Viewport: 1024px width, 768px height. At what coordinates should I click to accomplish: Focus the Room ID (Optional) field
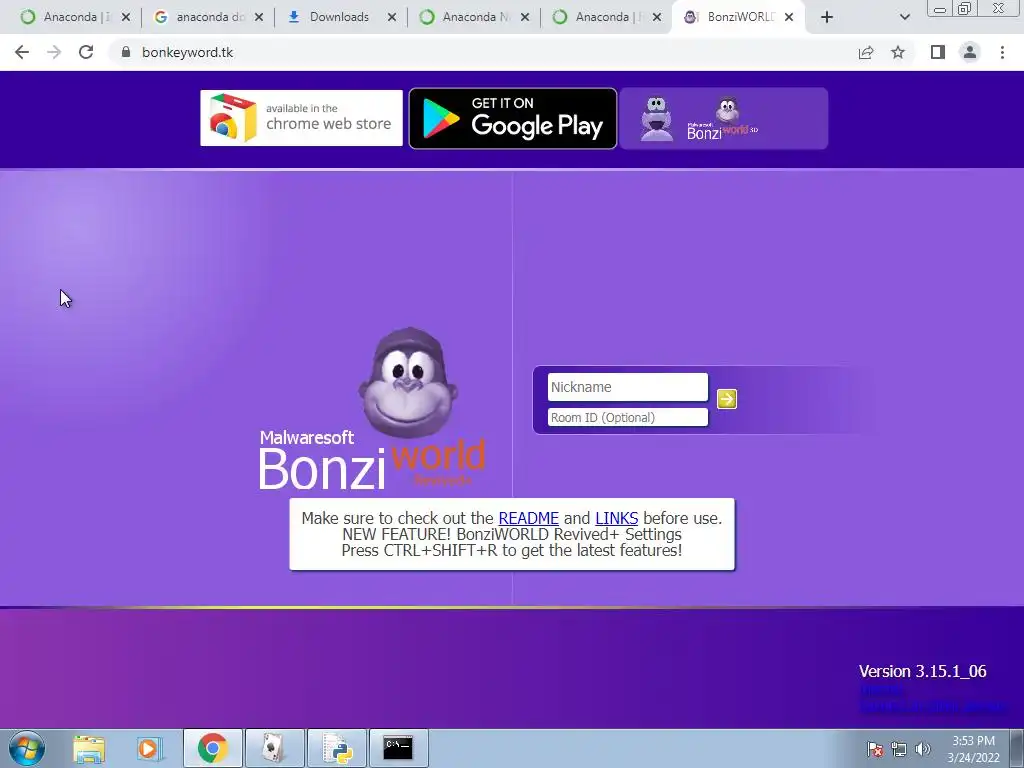[628, 417]
